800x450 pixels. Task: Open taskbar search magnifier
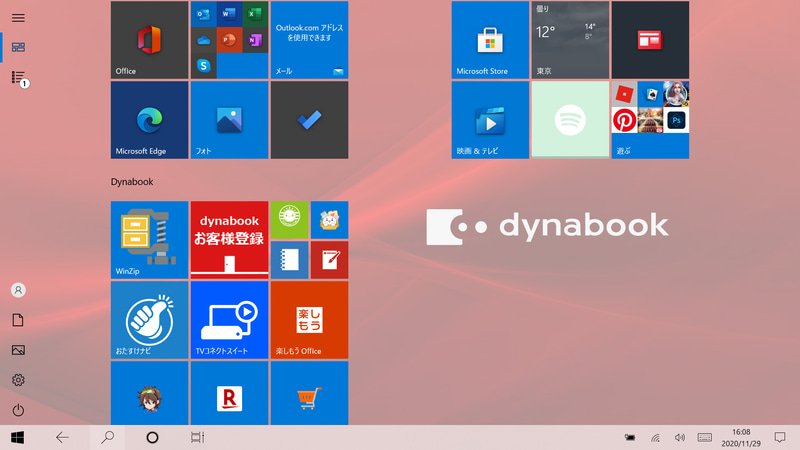[x=108, y=438]
